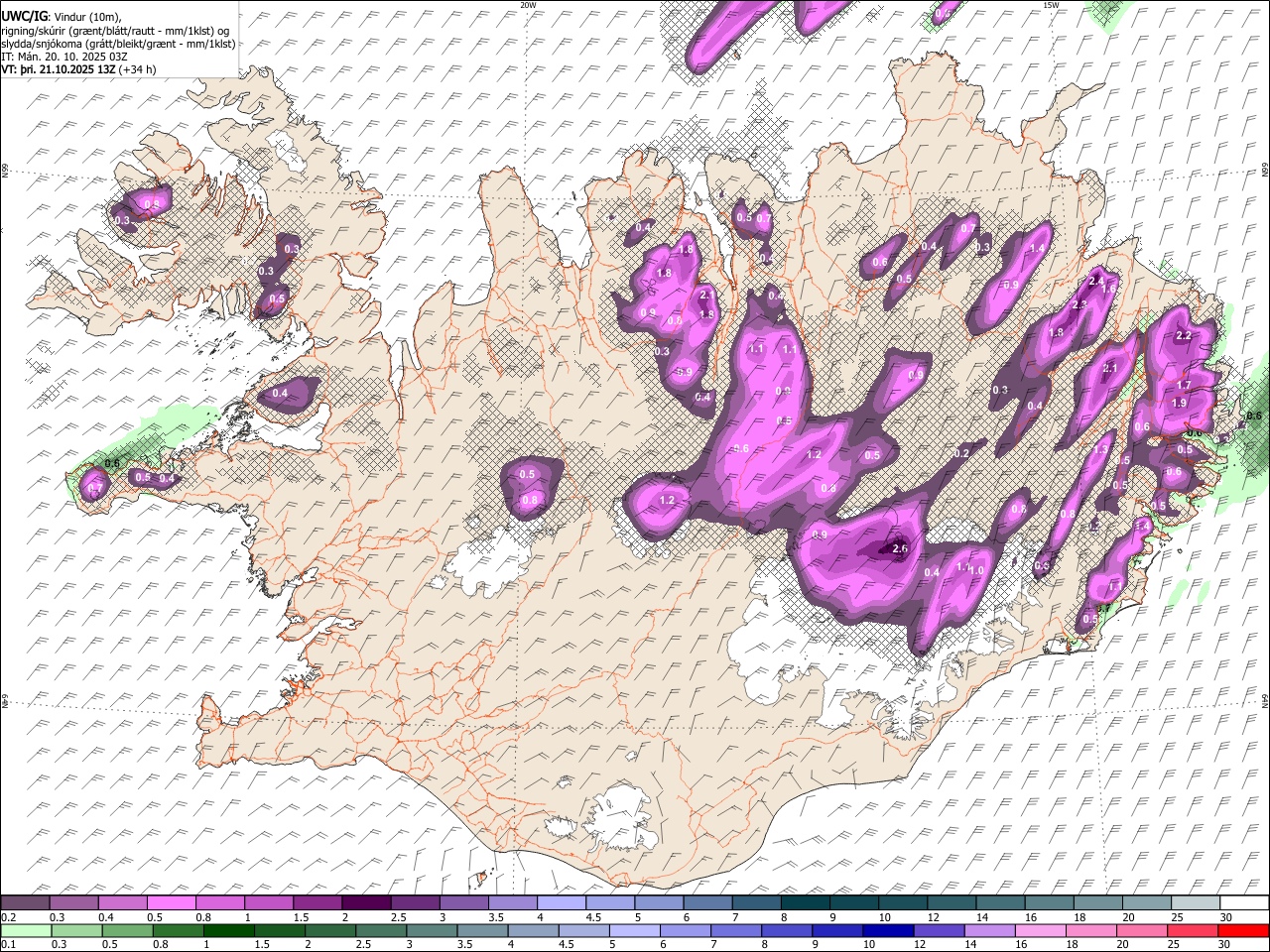Choose the light pink lower legend swatch above 16
This screenshot has height=952, width=1270.
click(1040, 930)
